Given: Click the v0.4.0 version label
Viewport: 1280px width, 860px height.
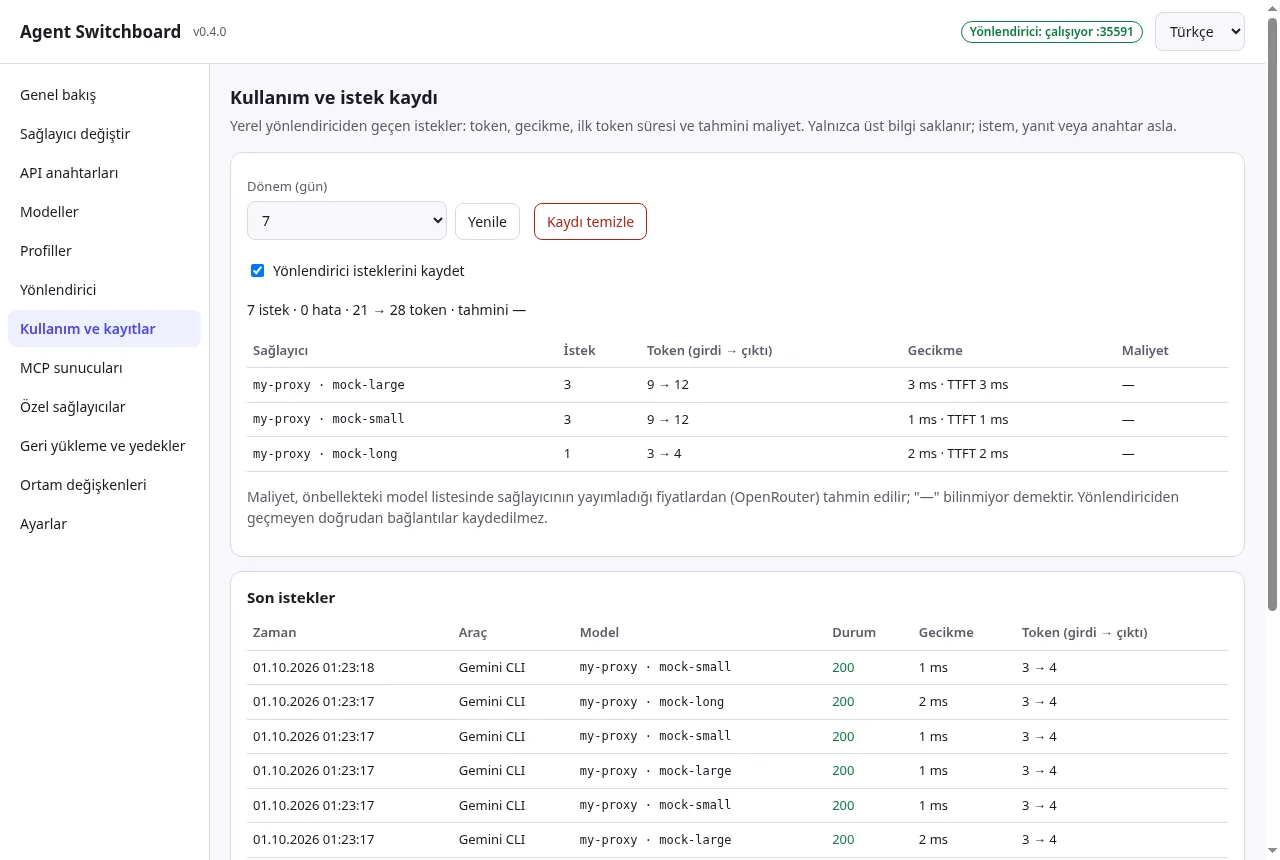Looking at the screenshot, I should tap(210, 32).
